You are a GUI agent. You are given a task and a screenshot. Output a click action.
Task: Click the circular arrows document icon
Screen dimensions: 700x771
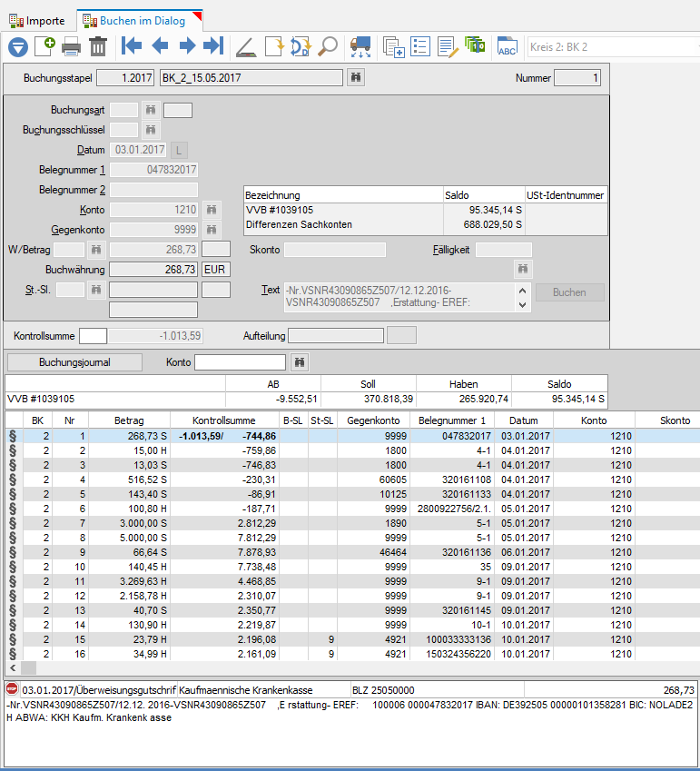pyautogui.click(x=300, y=47)
